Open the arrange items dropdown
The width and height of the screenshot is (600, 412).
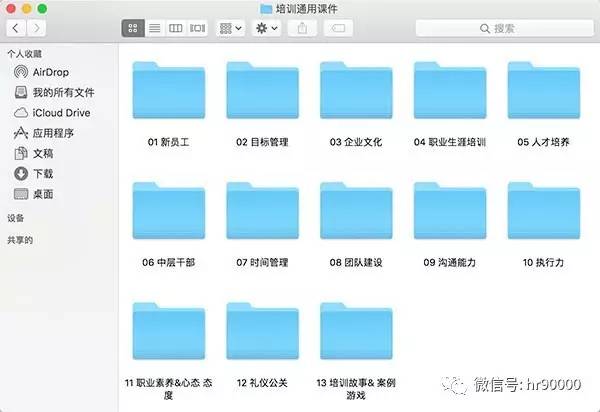tap(230, 29)
